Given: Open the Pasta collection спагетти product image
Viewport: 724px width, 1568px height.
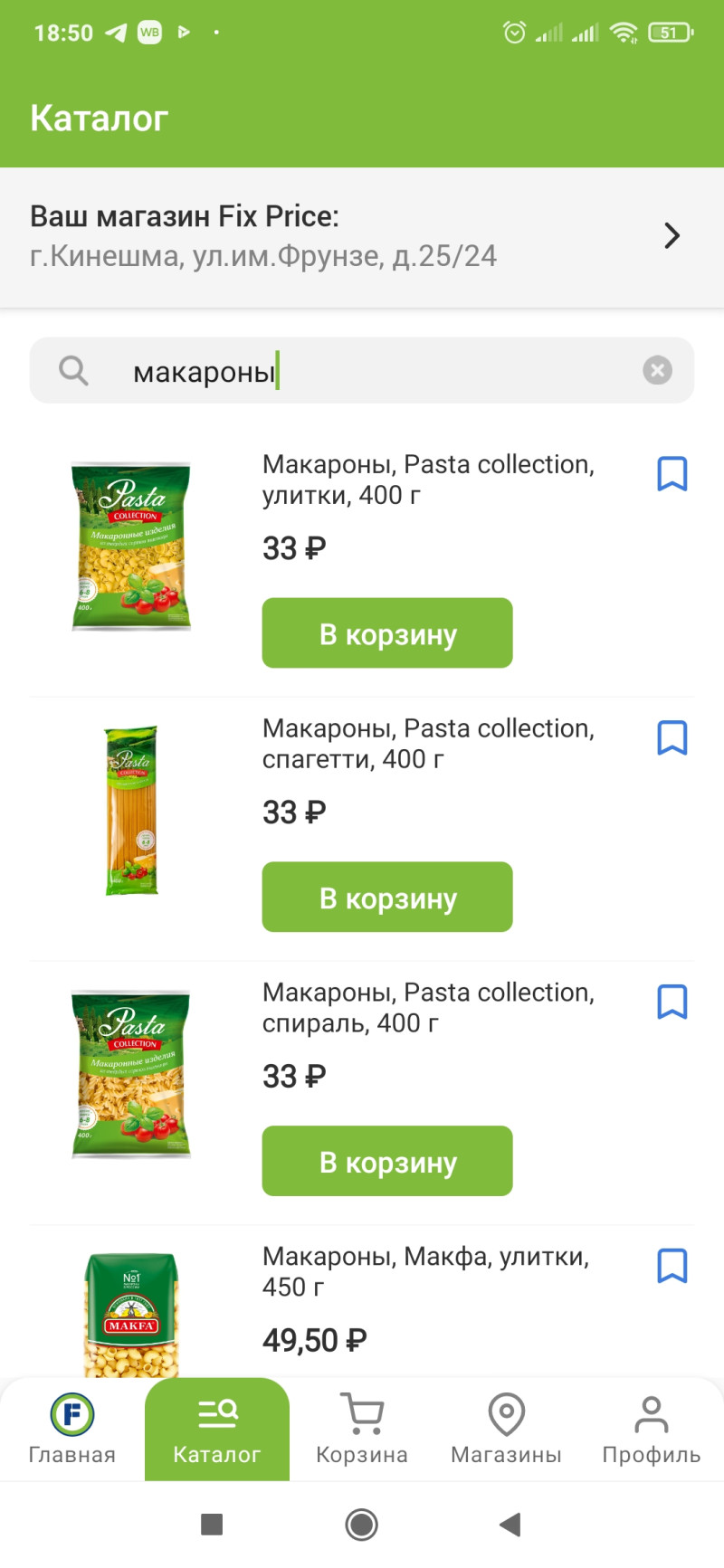Looking at the screenshot, I should [x=132, y=811].
